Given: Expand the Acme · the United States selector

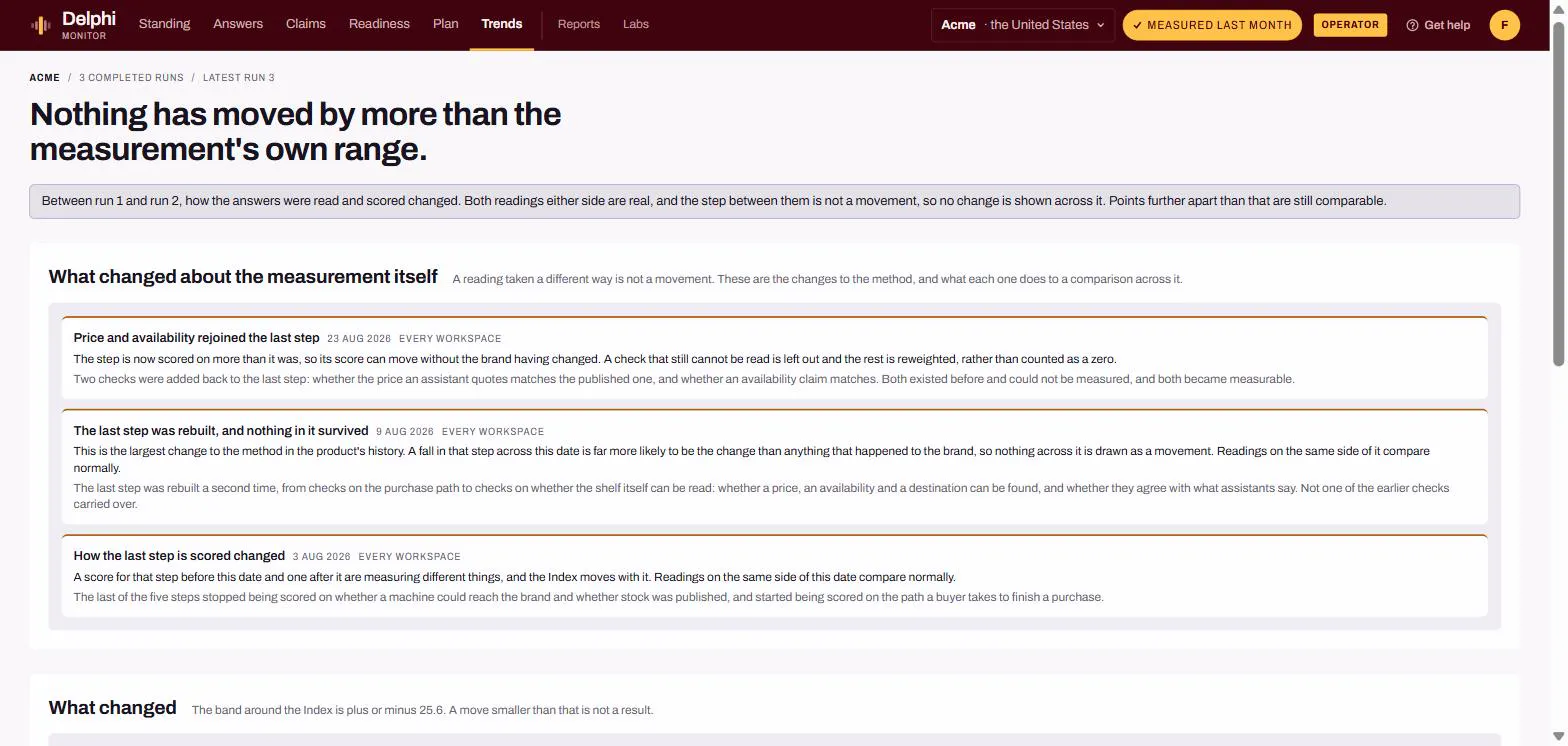Looking at the screenshot, I should 1022,25.
